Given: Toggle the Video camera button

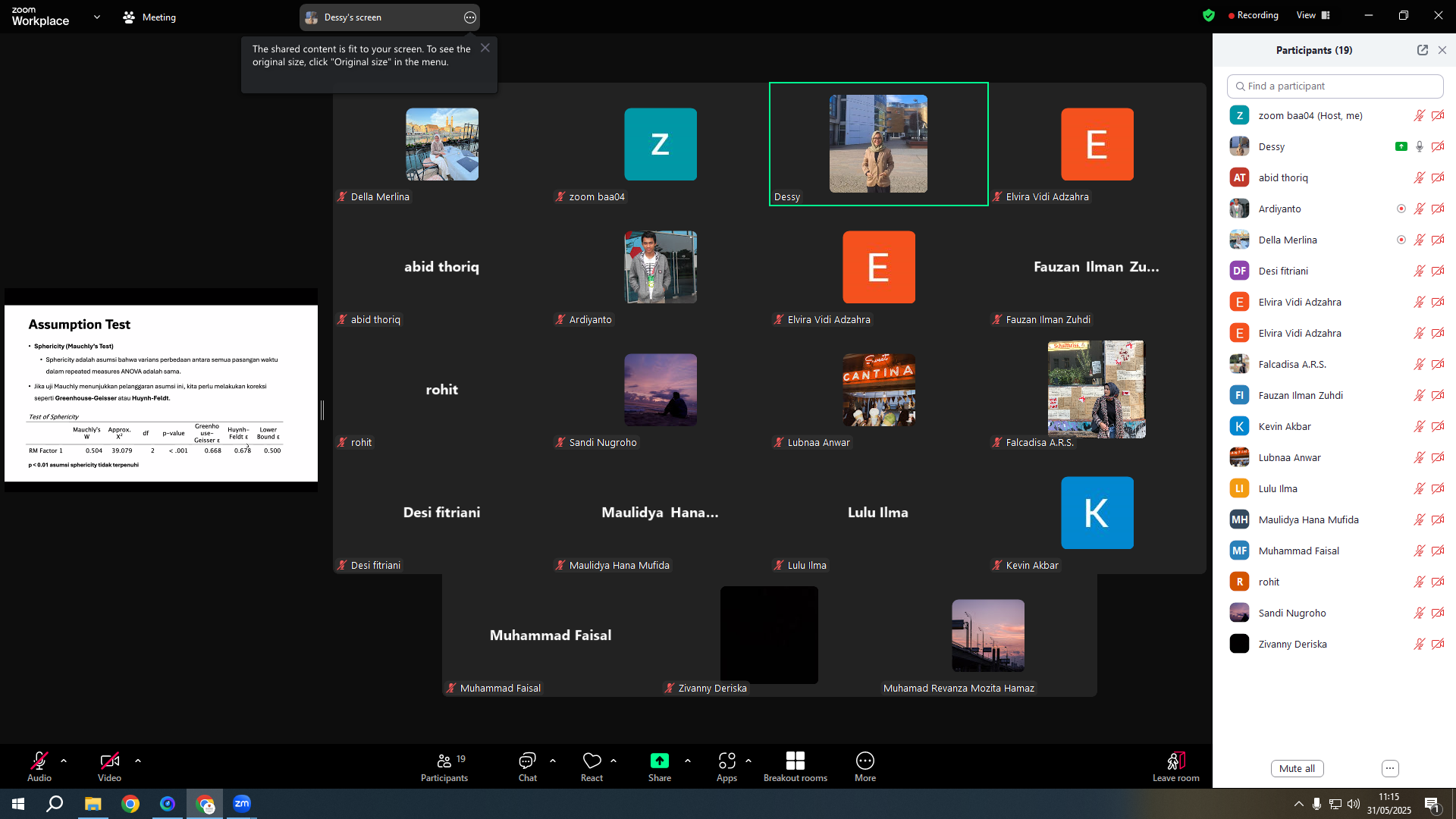Looking at the screenshot, I should [x=109, y=761].
